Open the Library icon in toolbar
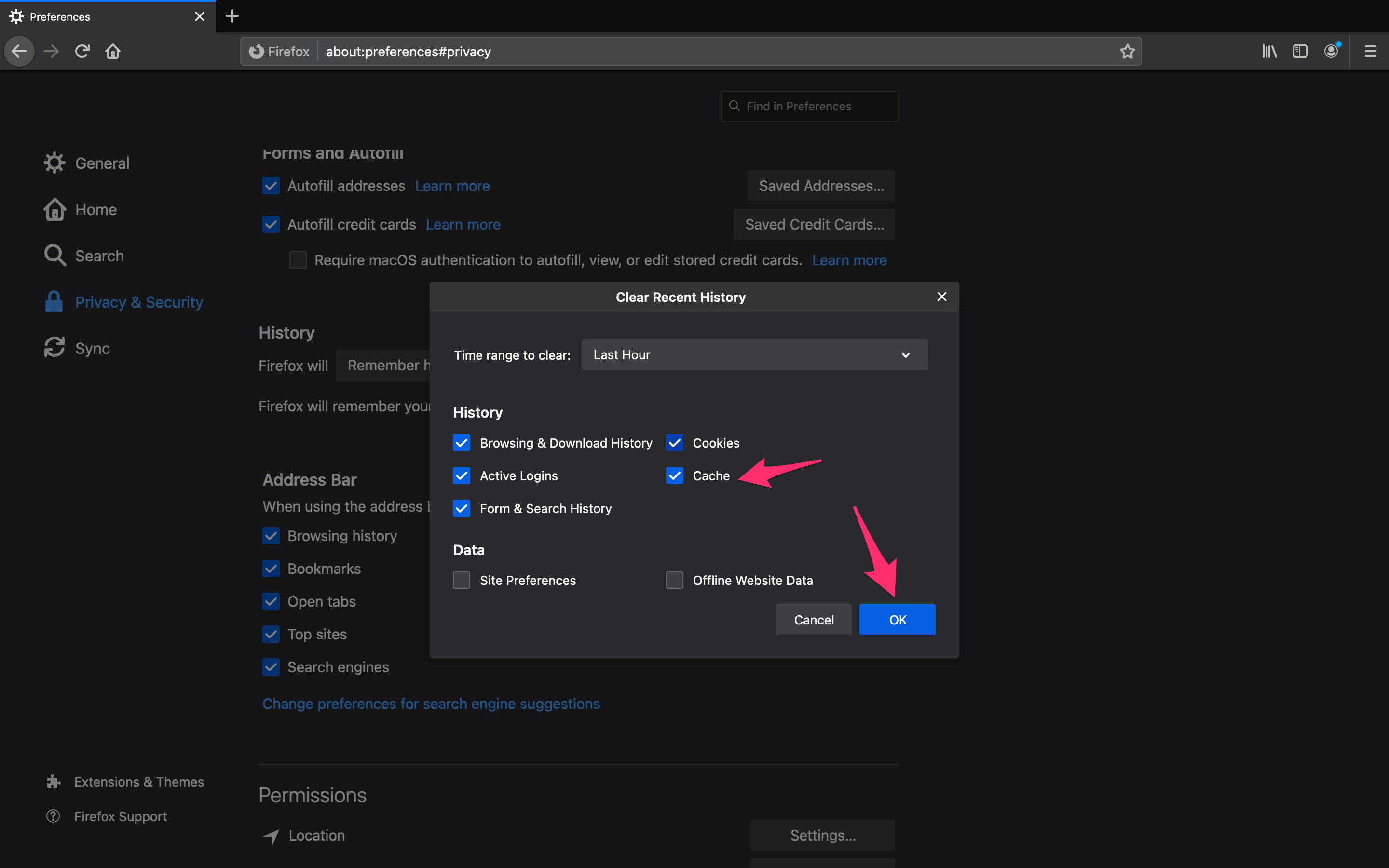Image resolution: width=1389 pixels, height=868 pixels. [1269, 51]
